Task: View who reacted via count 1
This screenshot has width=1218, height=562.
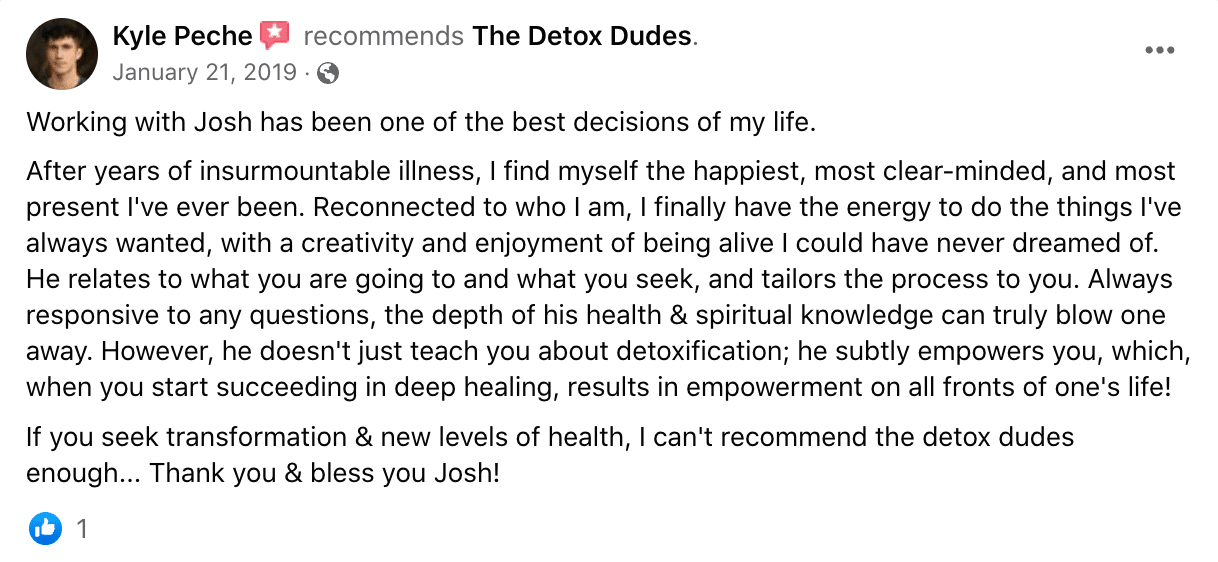Action: coord(82,529)
